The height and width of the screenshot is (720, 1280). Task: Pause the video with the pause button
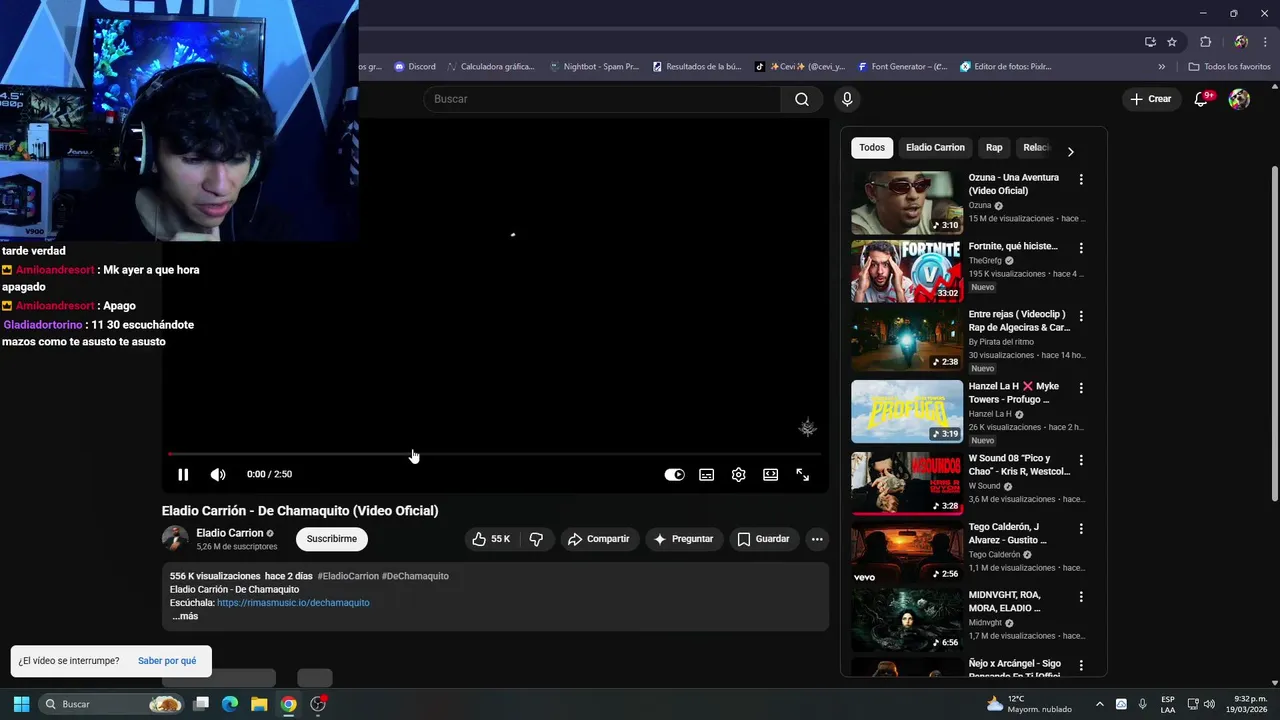[x=183, y=475]
